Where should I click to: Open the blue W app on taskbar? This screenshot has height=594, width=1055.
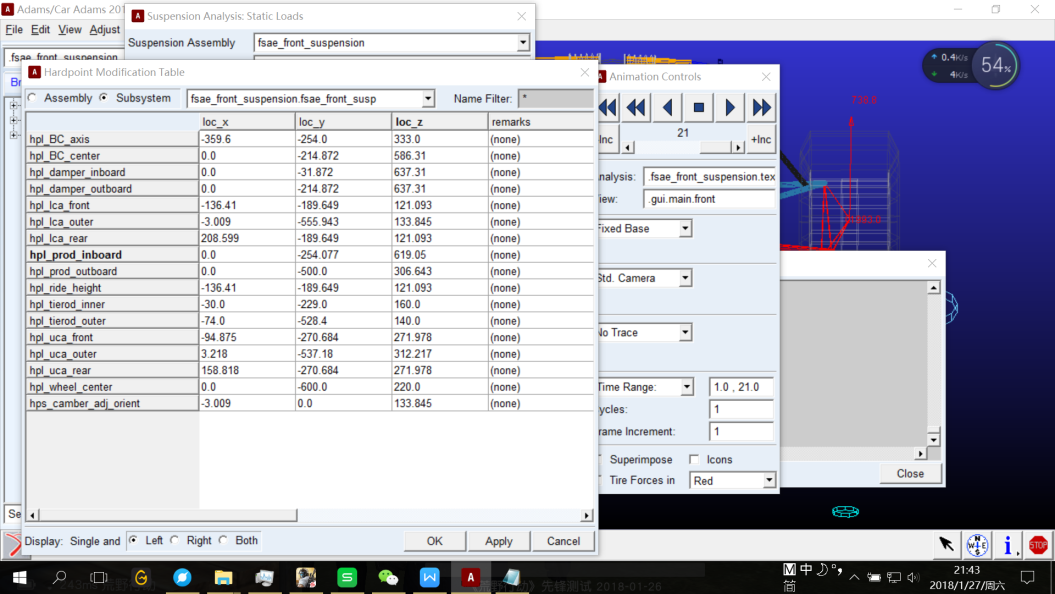(429, 577)
